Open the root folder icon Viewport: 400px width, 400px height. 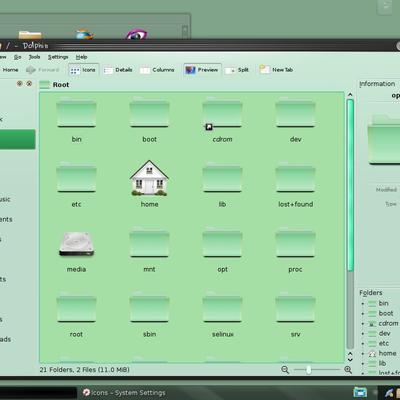[x=76, y=308]
